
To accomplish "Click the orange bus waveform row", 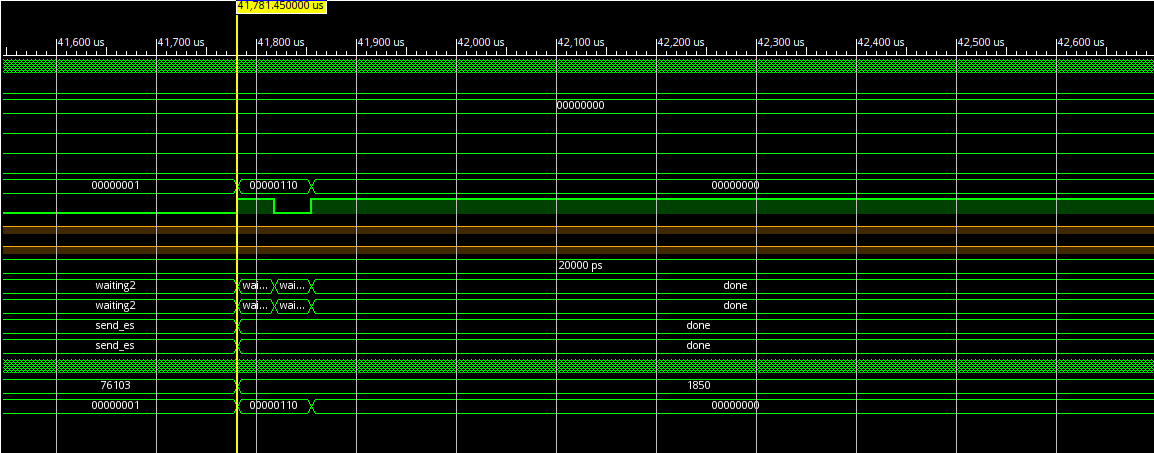I will click(x=580, y=230).
